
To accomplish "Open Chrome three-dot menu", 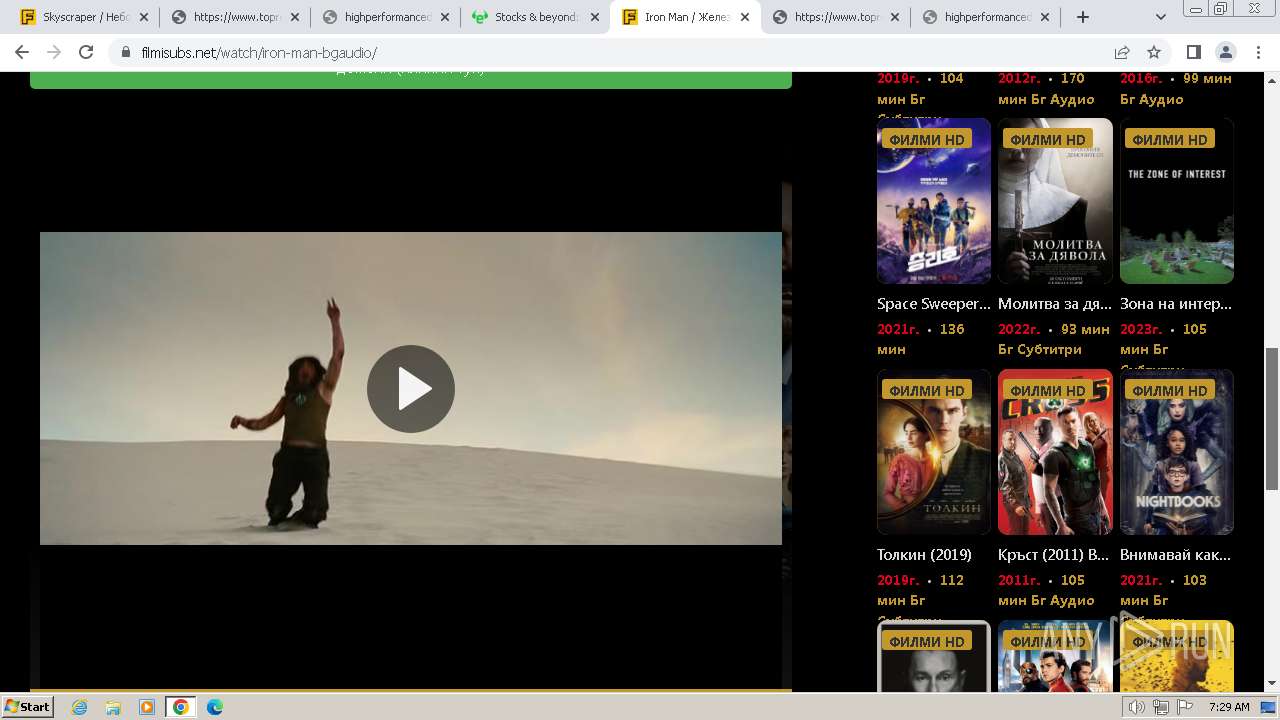I will (x=1257, y=52).
